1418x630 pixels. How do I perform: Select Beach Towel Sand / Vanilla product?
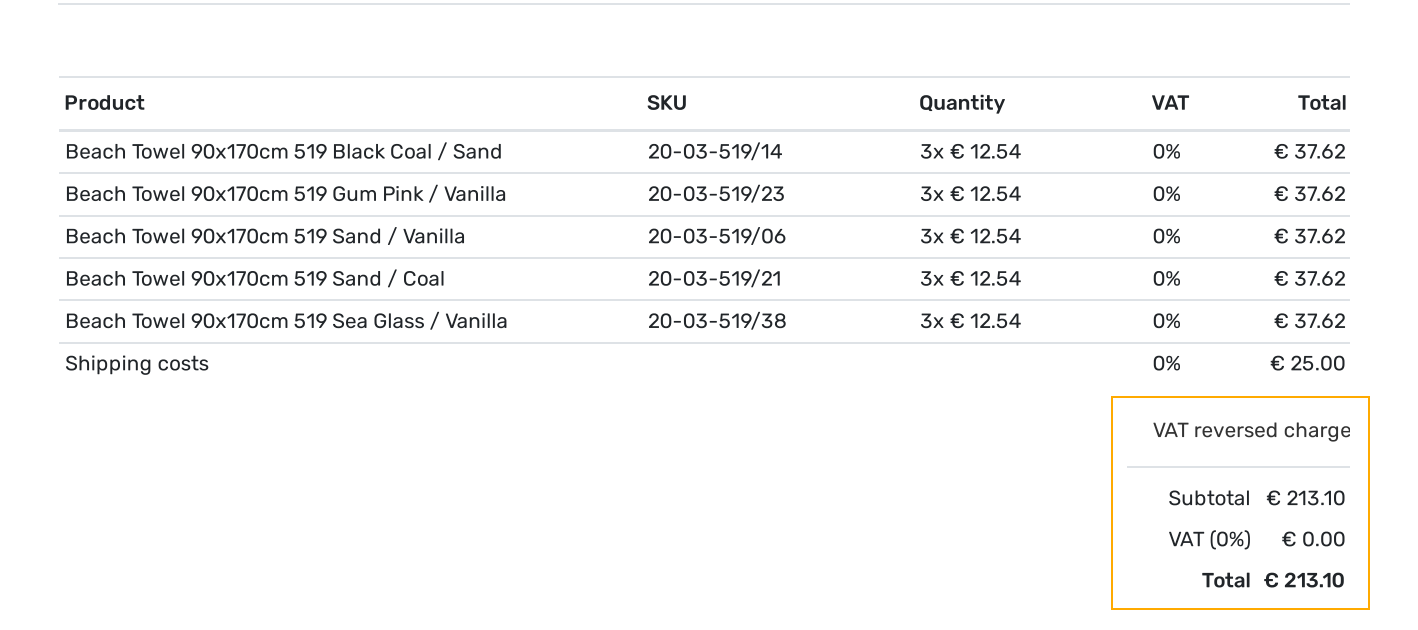pos(265,237)
